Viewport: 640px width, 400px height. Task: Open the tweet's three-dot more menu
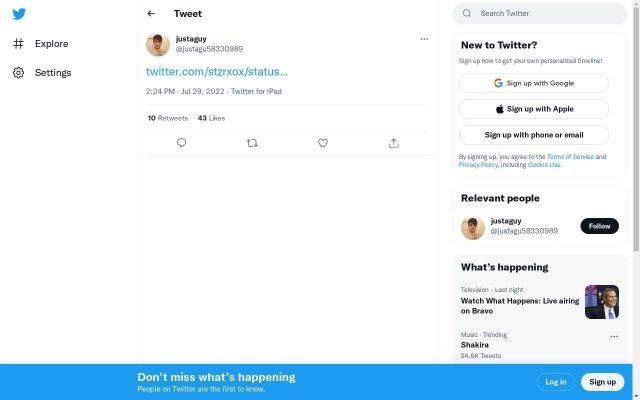pyautogui.click(x=424, y=39)
